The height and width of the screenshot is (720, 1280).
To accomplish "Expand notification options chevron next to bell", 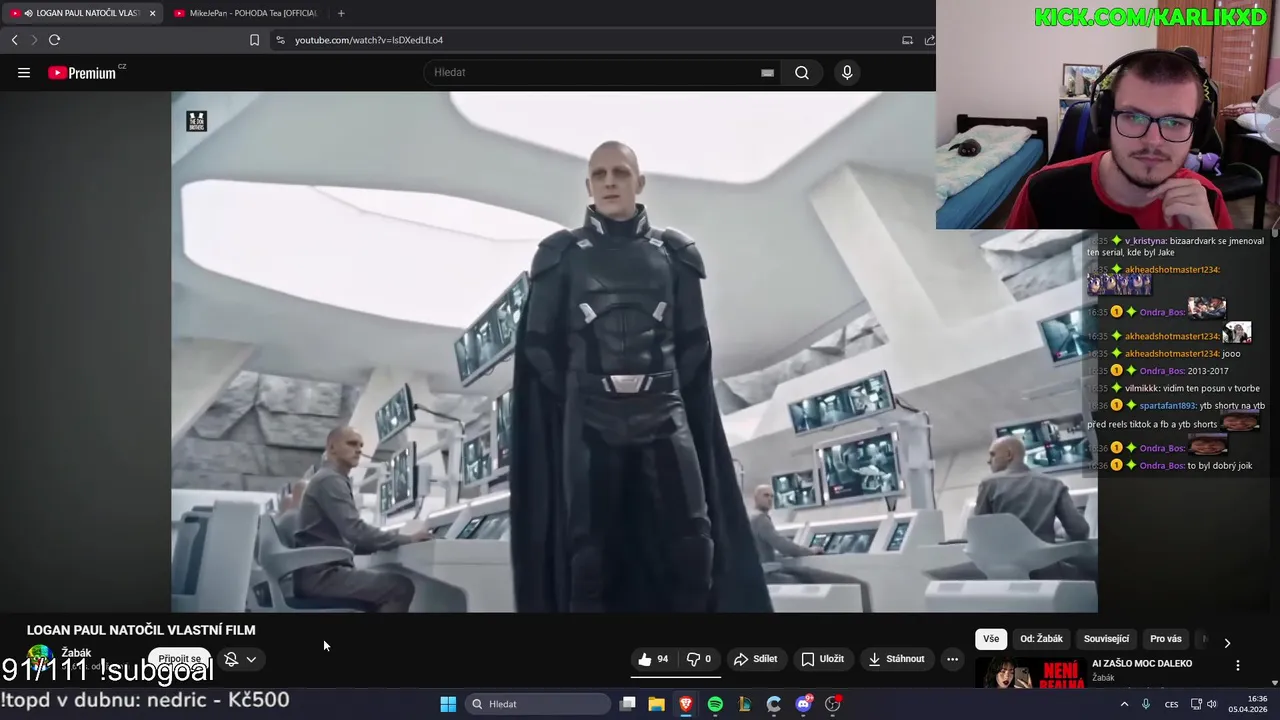I will (251, 659).
